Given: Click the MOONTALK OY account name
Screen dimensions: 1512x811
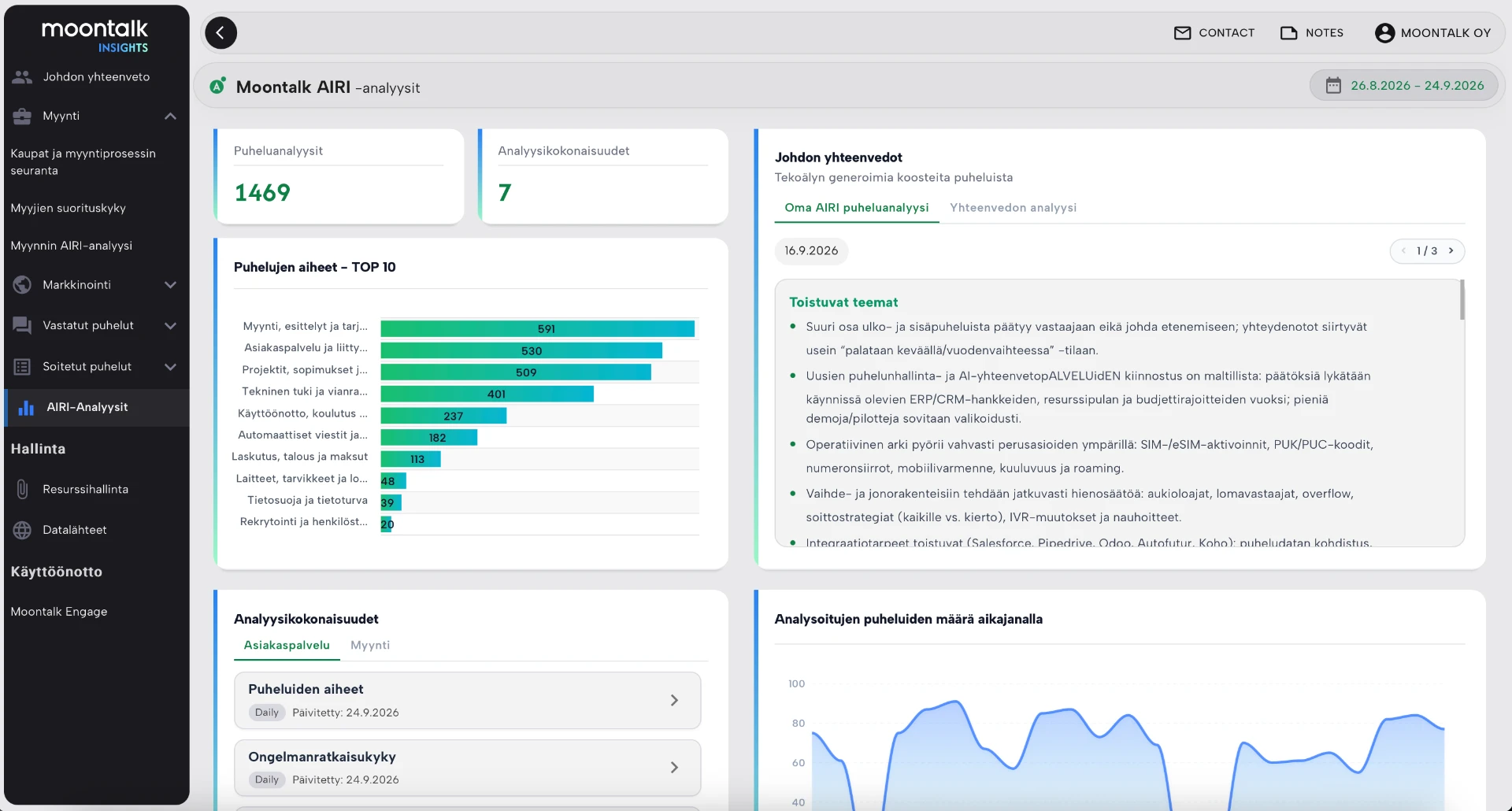Looking at the screenshot, I should coord(1446,33).
